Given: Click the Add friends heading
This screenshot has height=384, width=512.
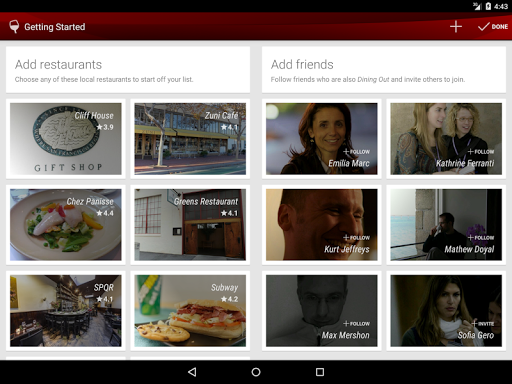Looking at the screenshot, I should (302, 64).
